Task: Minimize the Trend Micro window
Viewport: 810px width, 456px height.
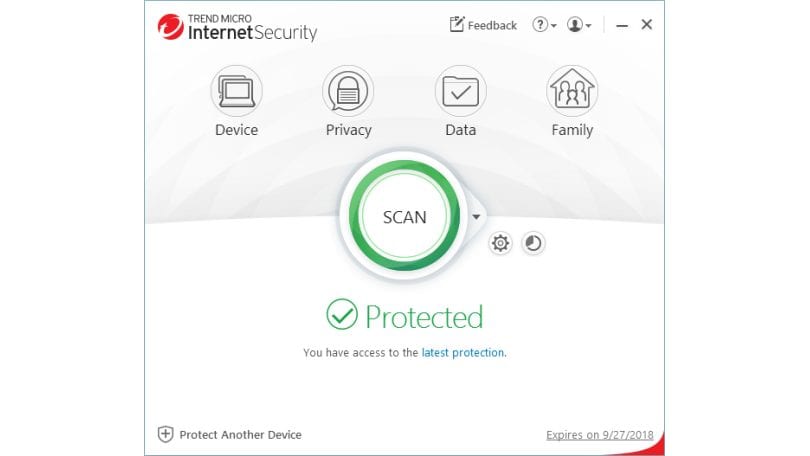Action: click(x=622, y=25)
